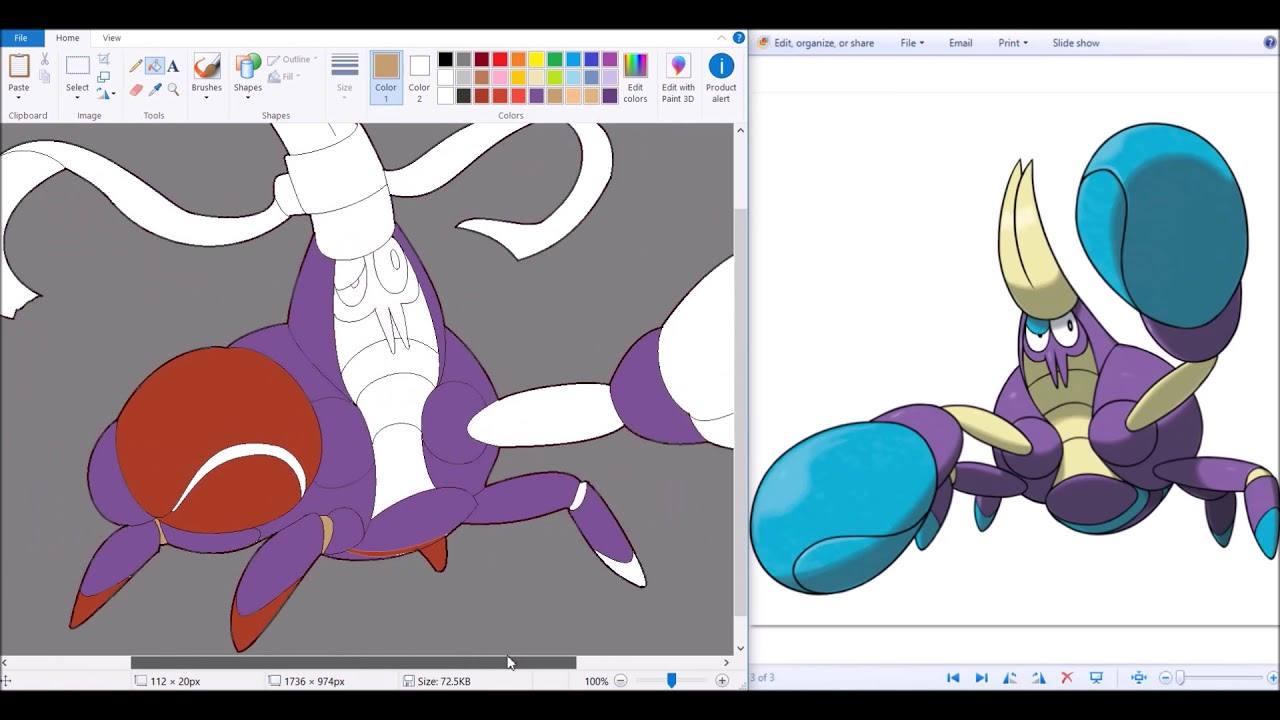The image size is (1280, 720).
Task: Zoom out button in Paint status bar
Action: click(x=620, y=681)
